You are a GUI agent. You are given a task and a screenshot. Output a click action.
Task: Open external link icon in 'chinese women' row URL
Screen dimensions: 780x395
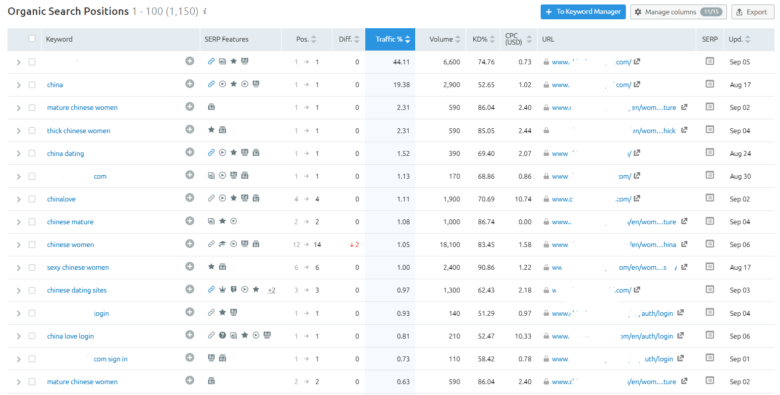[684, 244]
